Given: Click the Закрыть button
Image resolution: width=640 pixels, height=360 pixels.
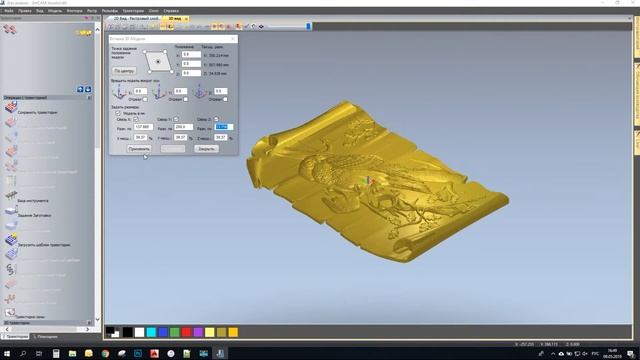Looking at the screenshot, I should [206, 149].
